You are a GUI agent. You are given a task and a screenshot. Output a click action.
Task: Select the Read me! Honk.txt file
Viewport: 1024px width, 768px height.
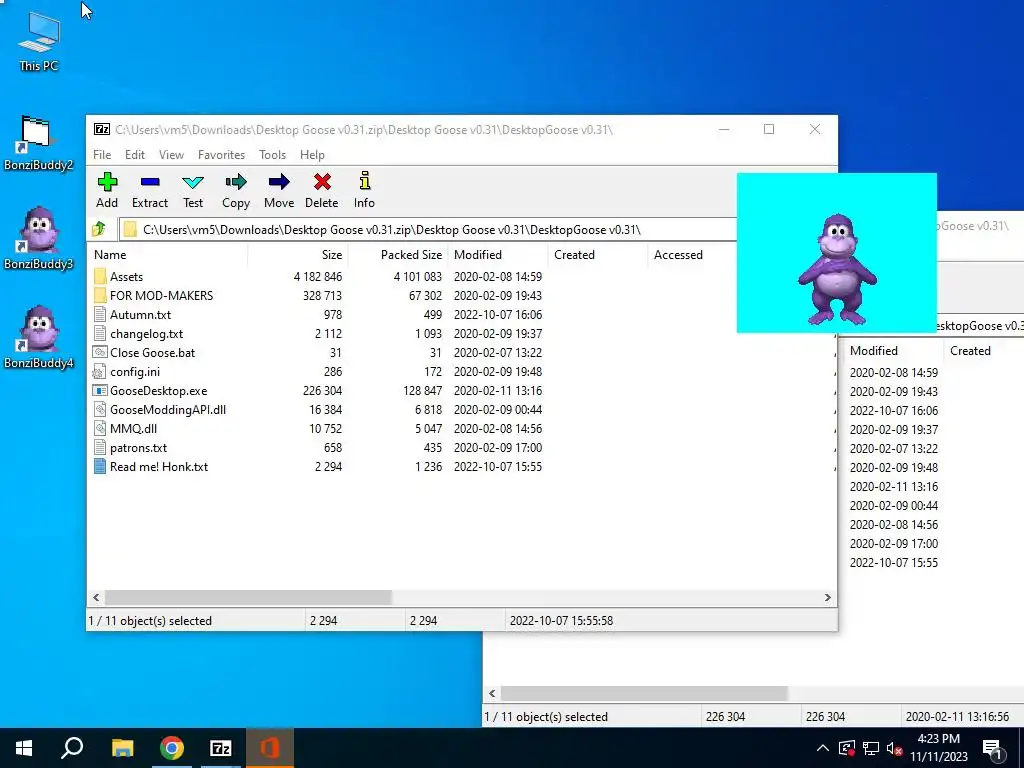pyautogui.click(x=159, y=466)
